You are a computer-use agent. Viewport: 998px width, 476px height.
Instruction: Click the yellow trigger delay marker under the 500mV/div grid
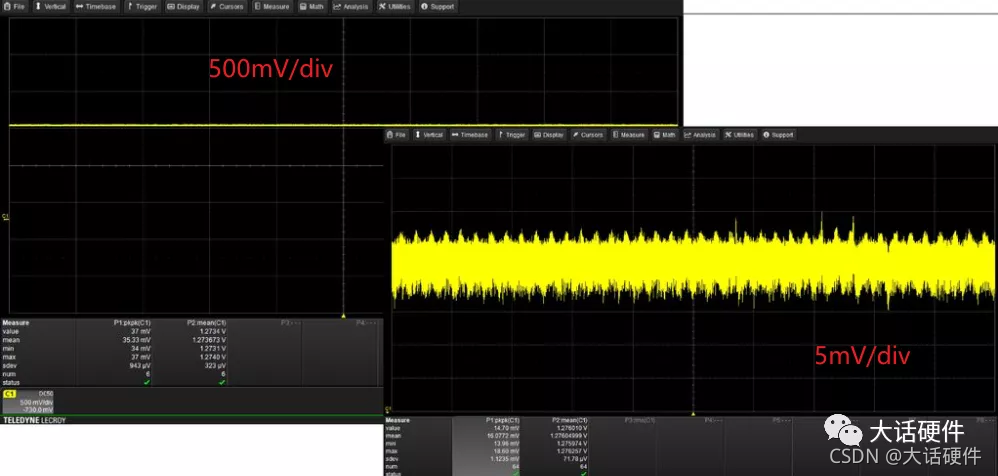coord(344,316)
